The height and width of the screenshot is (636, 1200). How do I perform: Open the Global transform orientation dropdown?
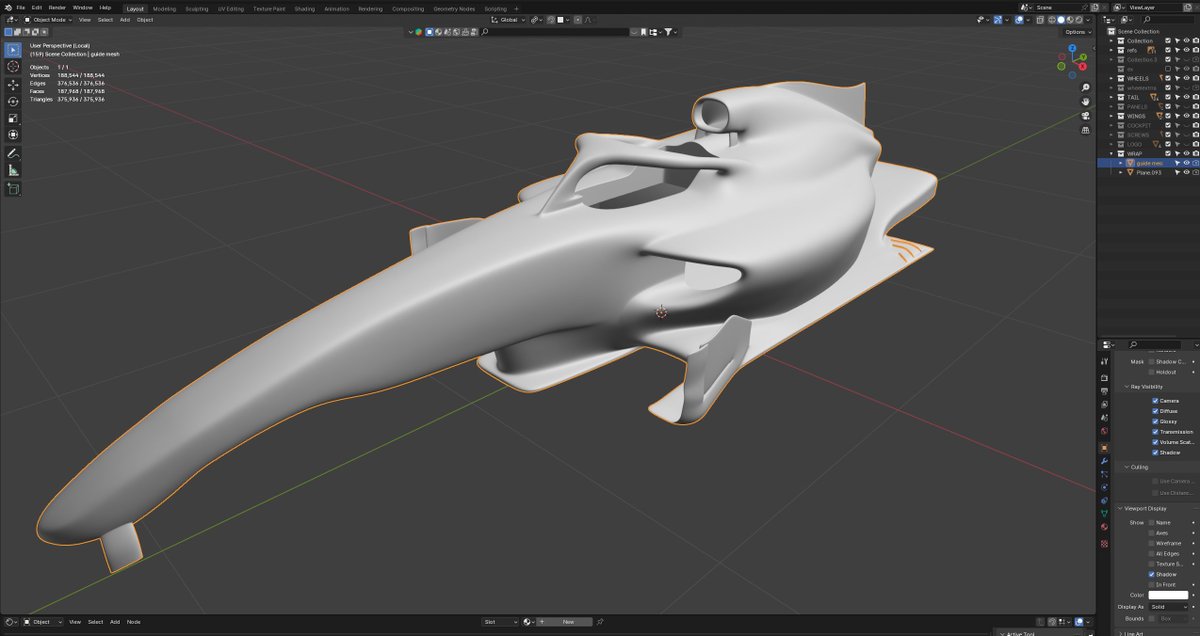pos(509,19)
